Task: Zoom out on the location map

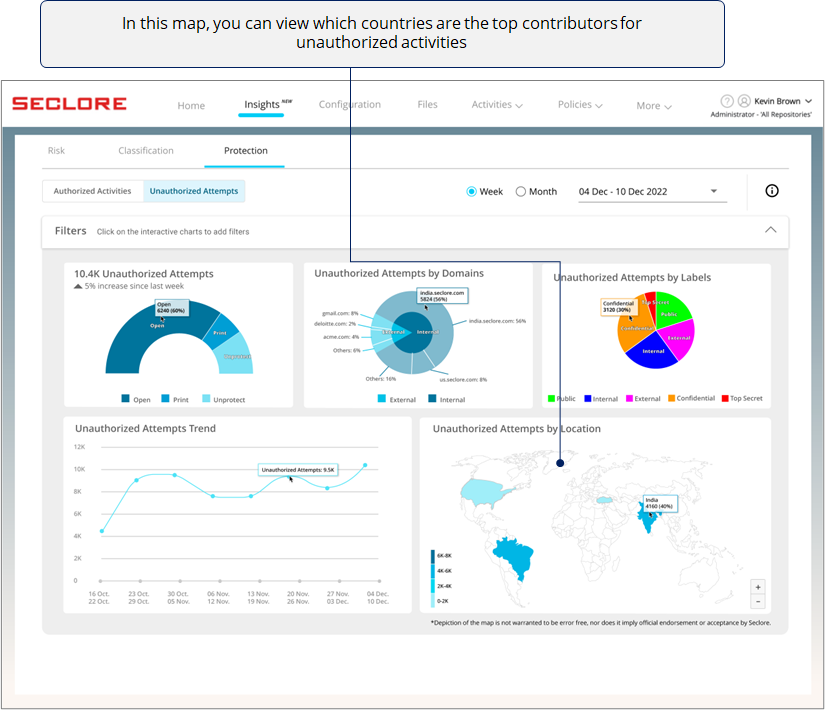Action: pyautogui.click(x=758, y=601)
